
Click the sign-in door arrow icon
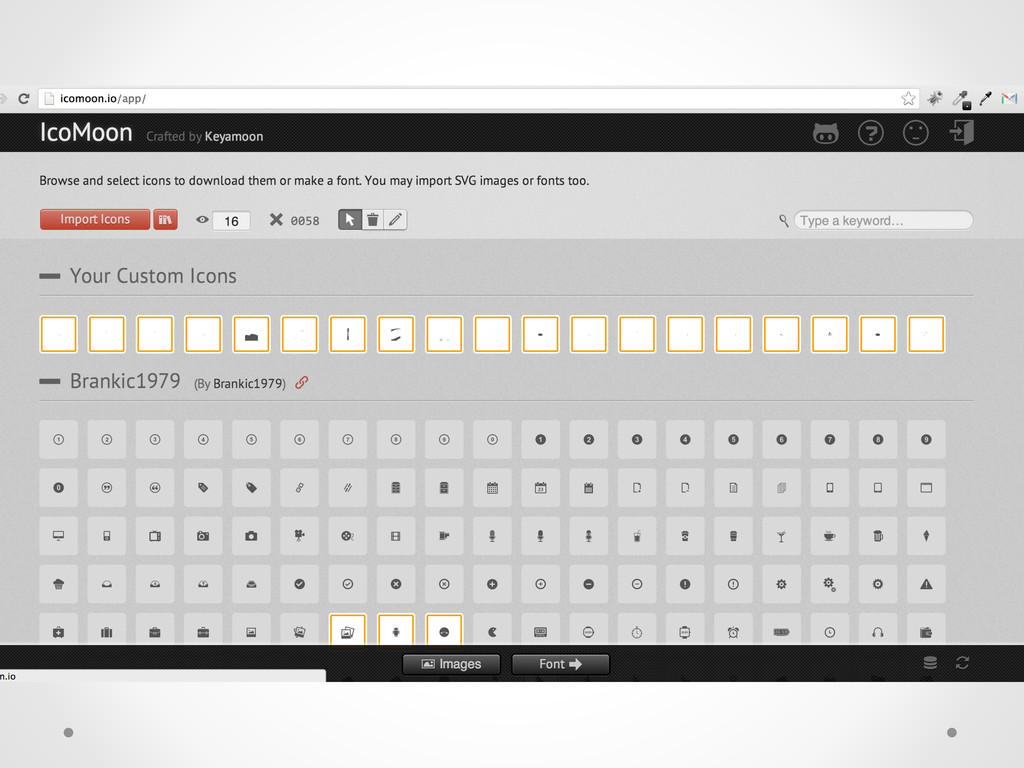pyautogui.click(x=961, y=133)
